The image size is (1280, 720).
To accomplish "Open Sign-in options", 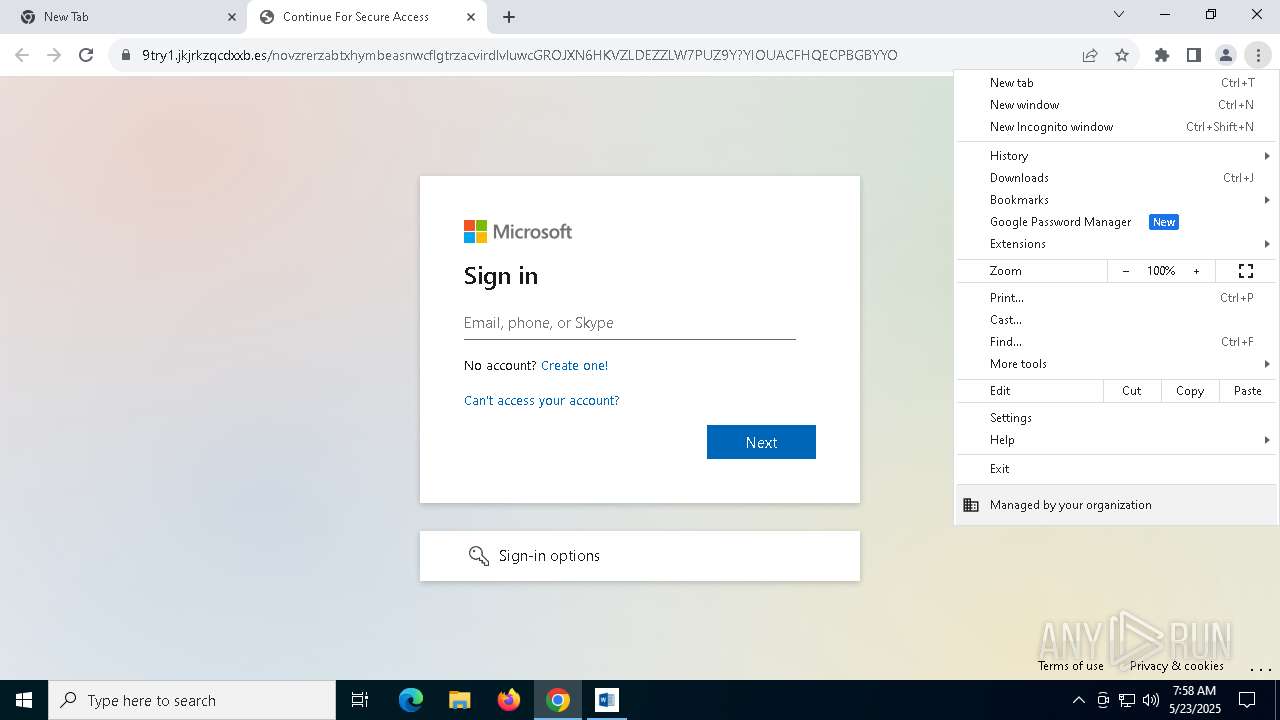I will click(640, 556).
